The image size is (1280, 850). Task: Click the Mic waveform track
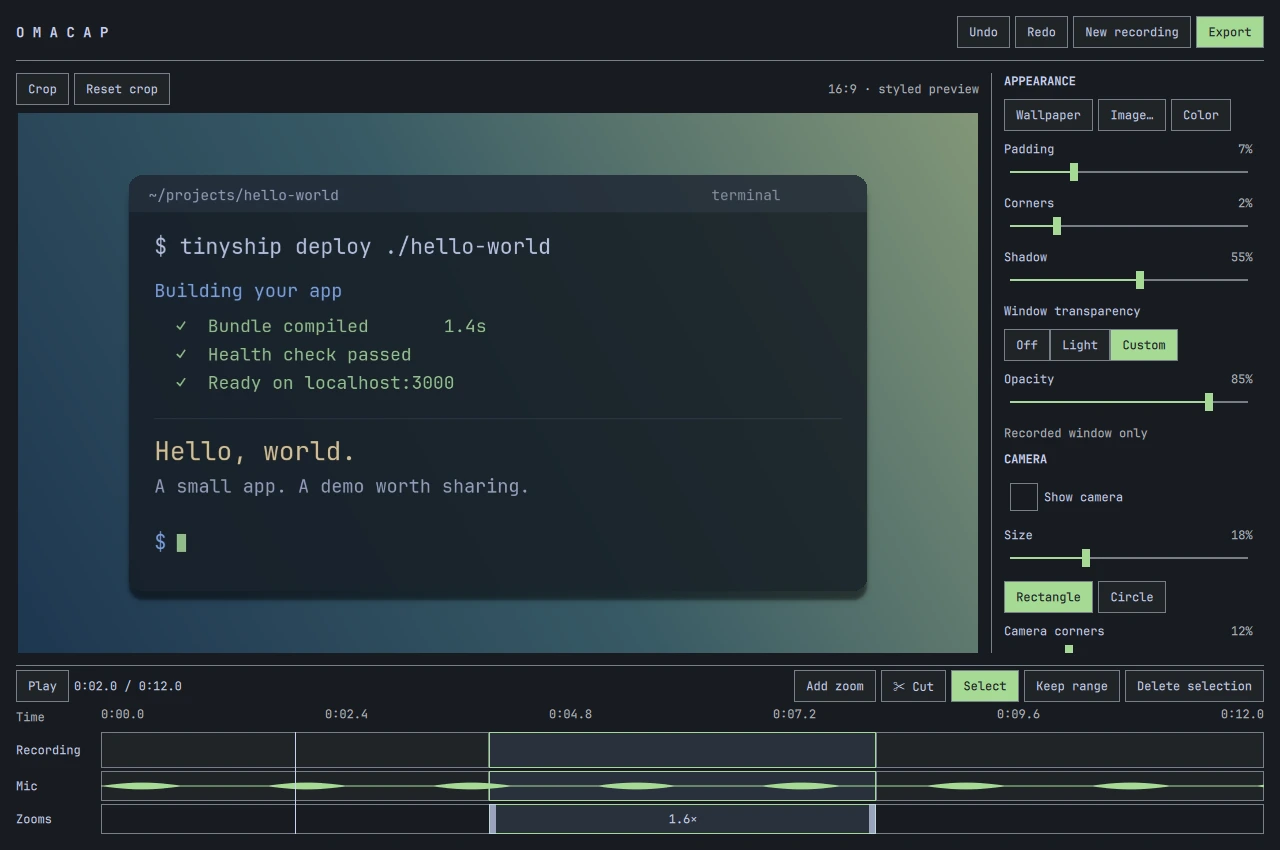[682, 786]
